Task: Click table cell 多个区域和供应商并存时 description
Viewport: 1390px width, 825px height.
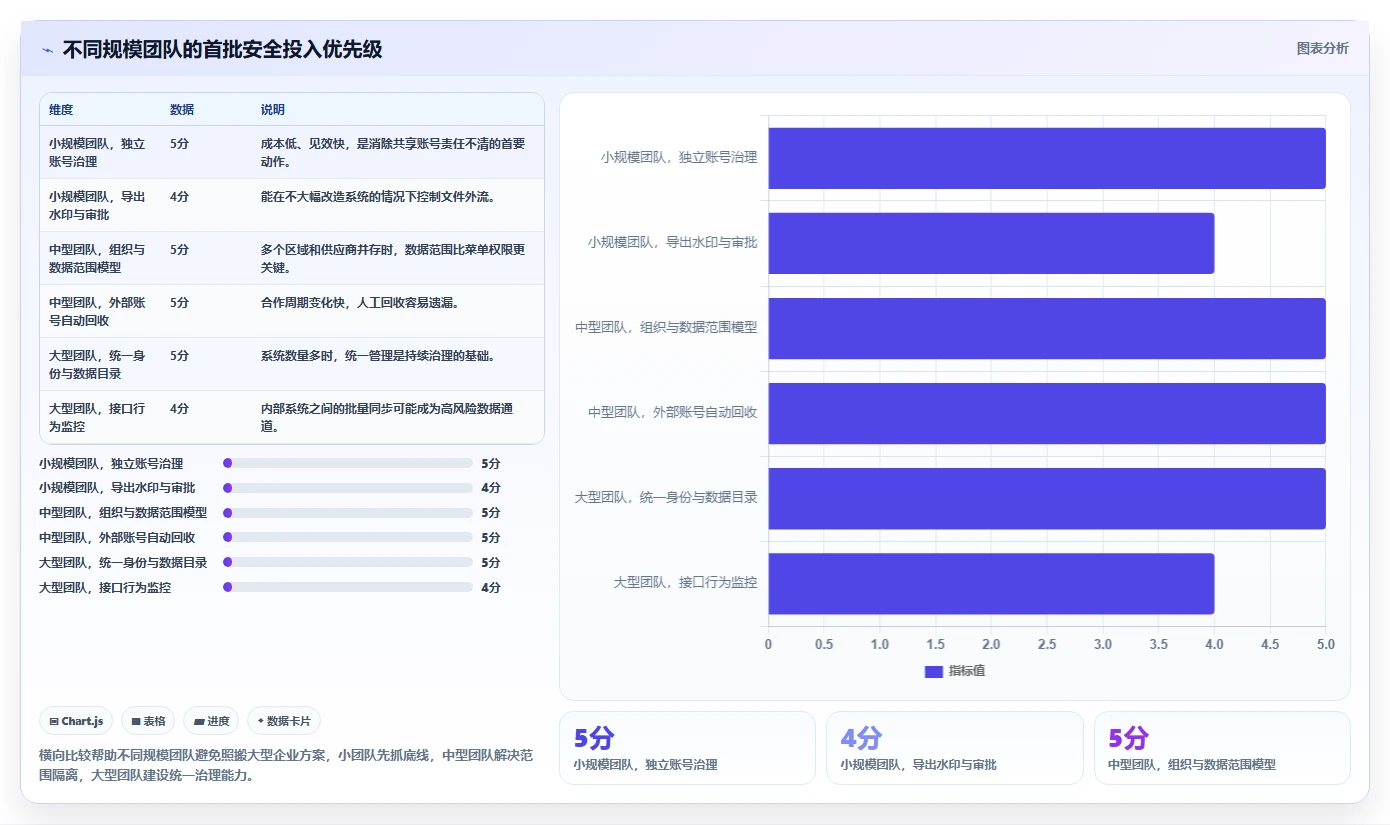Action: pos(393,258)
